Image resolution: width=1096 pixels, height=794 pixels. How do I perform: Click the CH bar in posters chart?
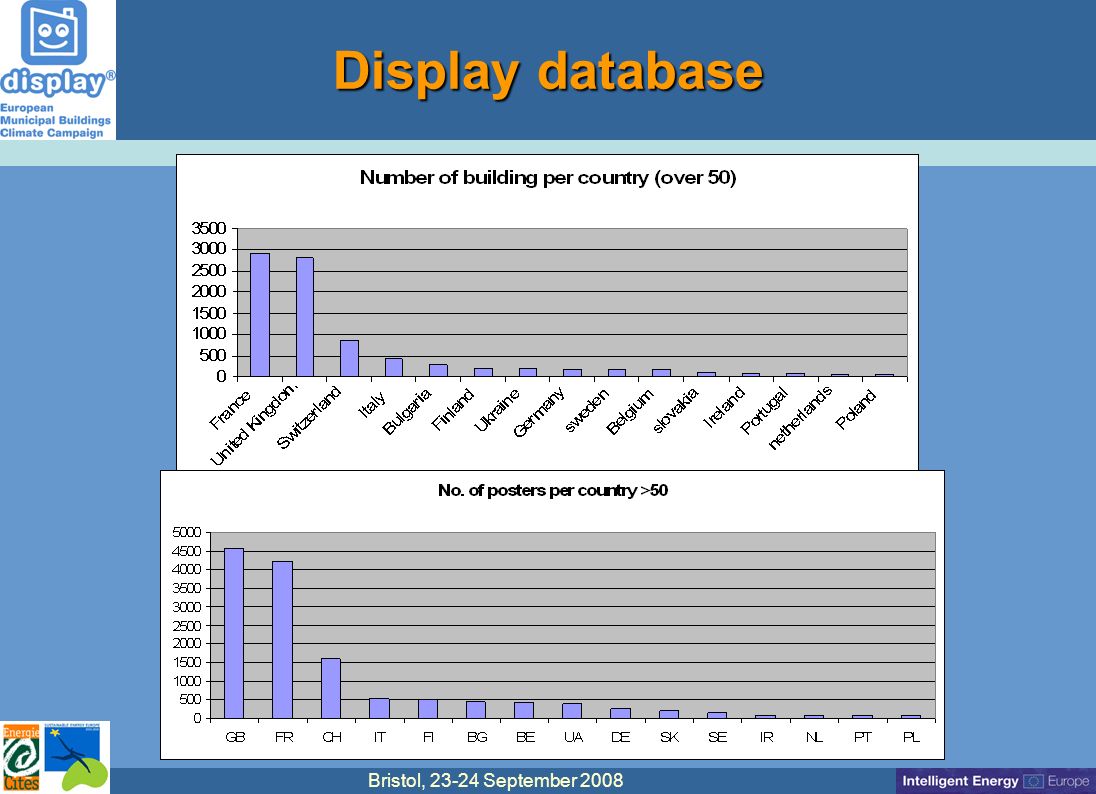point(331,688)
